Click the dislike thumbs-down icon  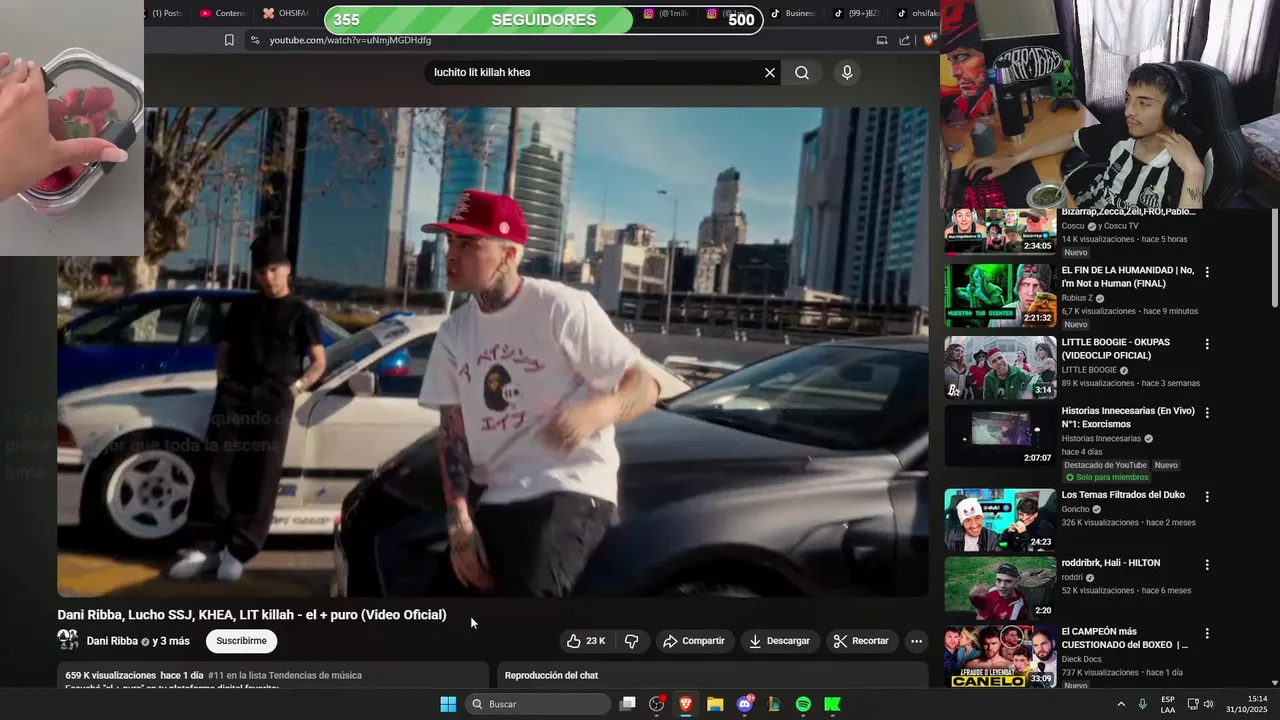coord(632,641)
